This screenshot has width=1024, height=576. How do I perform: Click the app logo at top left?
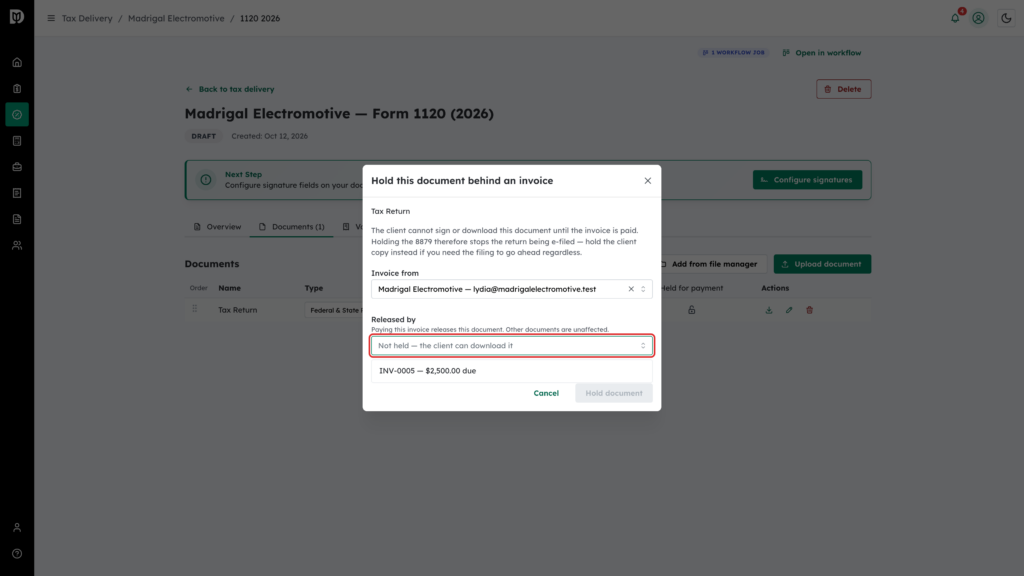click(x=17, y=17)
